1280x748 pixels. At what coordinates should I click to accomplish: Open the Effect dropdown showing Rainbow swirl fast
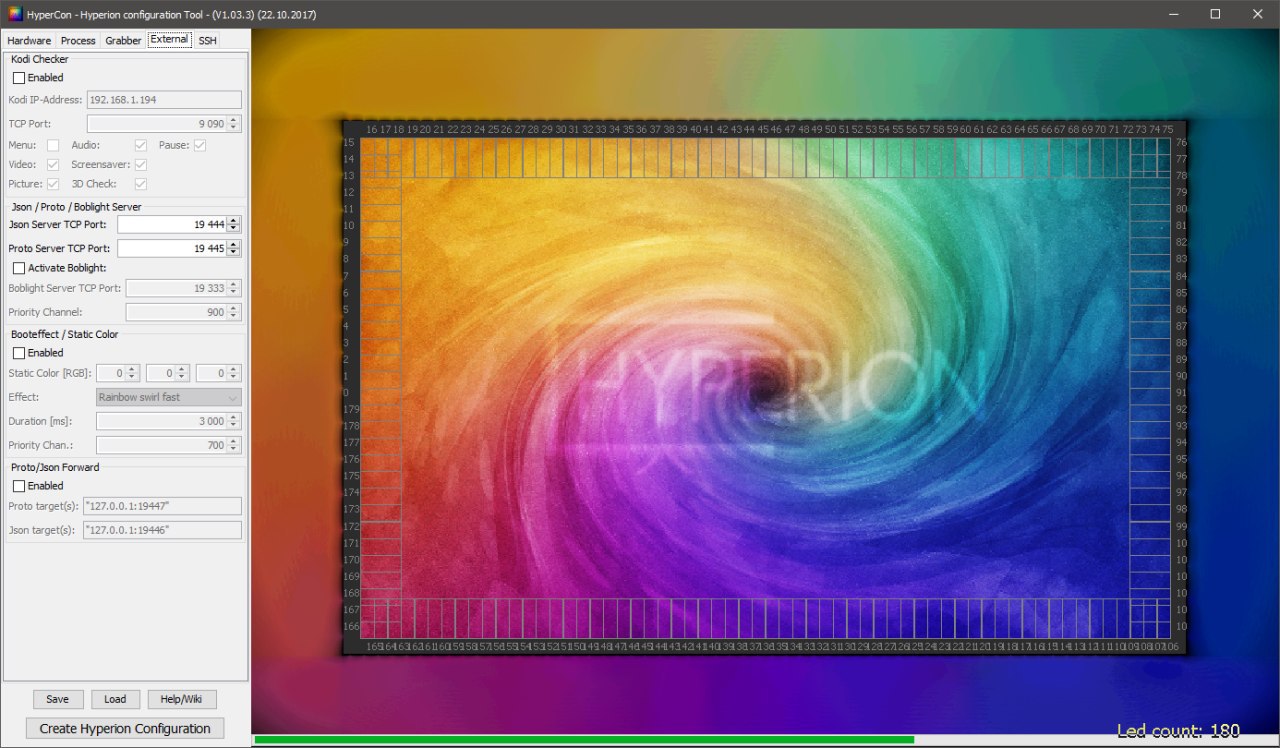coord(169,397)
